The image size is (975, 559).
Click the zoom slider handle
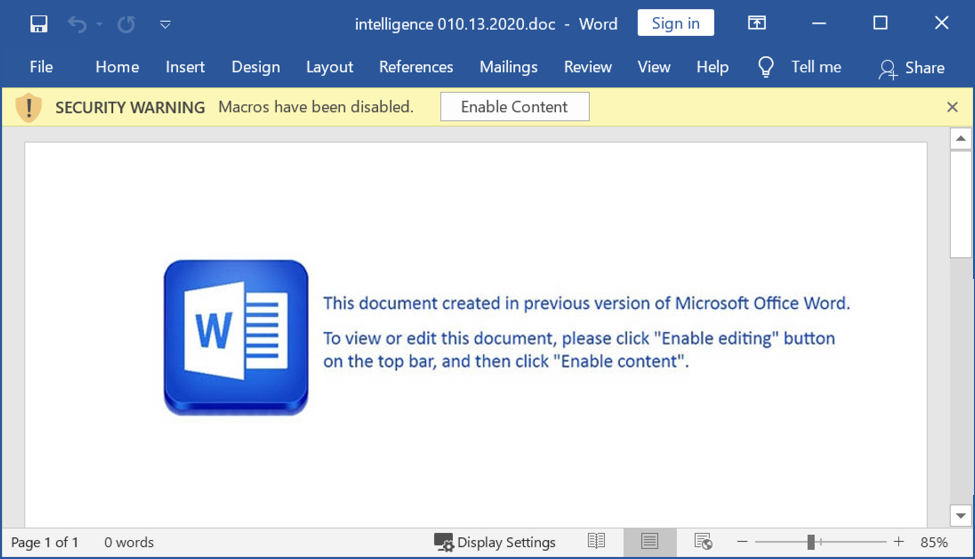coord(811,542)
